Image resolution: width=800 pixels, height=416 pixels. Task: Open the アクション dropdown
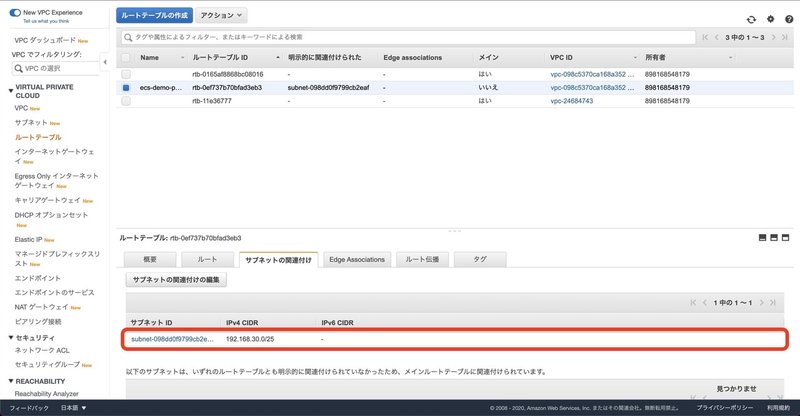click(221, 15)
